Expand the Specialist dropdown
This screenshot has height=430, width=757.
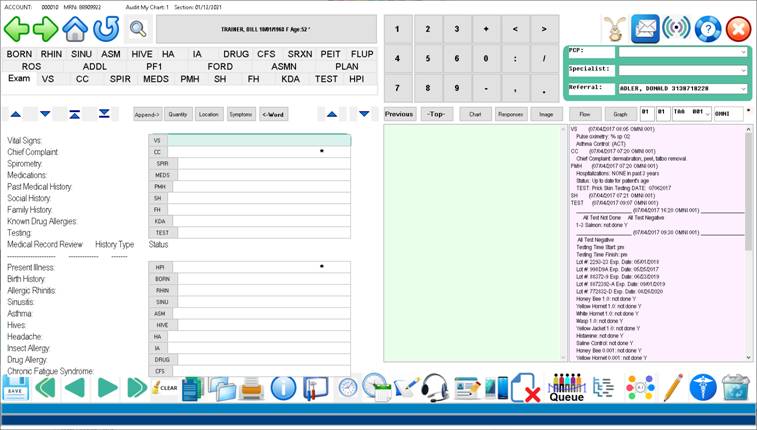[x=682, y=70]
